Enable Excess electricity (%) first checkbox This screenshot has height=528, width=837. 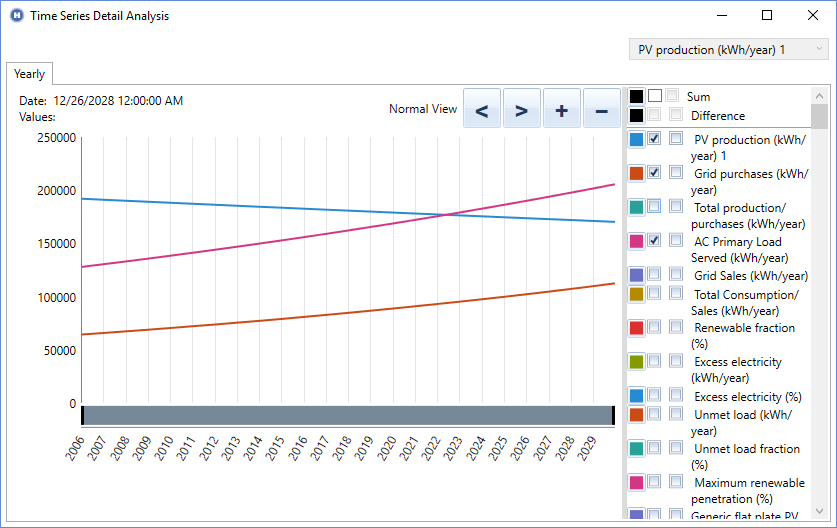pyautogui.click(x=654, y=395)
